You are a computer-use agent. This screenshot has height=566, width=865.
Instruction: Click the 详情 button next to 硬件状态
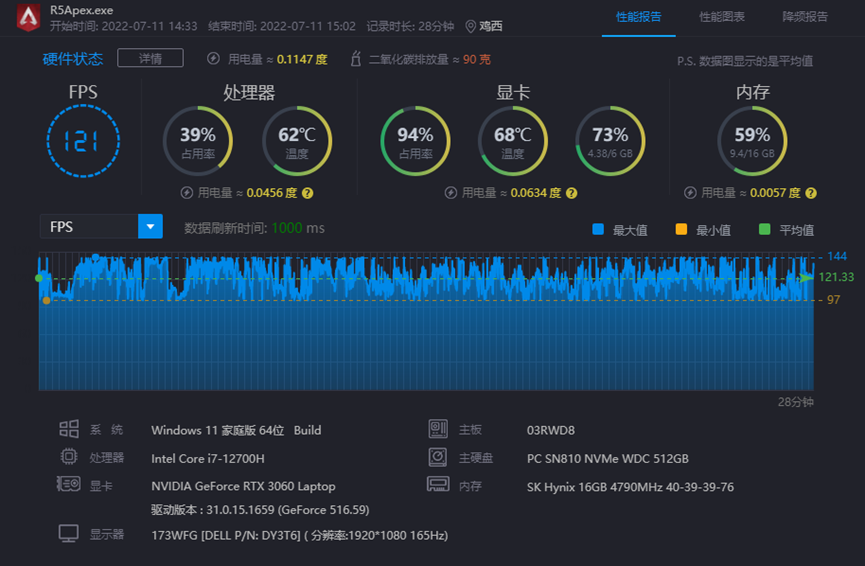pos(150,58)
